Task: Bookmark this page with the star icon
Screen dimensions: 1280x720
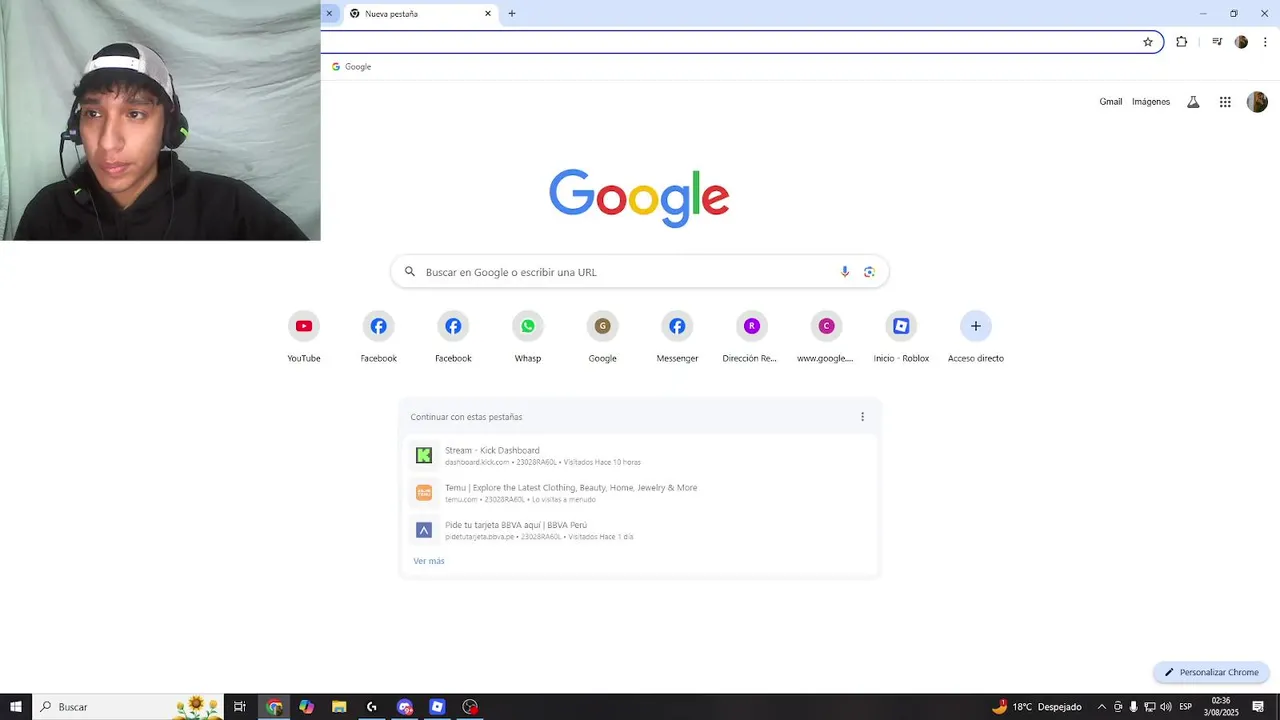Action: [x=1148, y=42]
